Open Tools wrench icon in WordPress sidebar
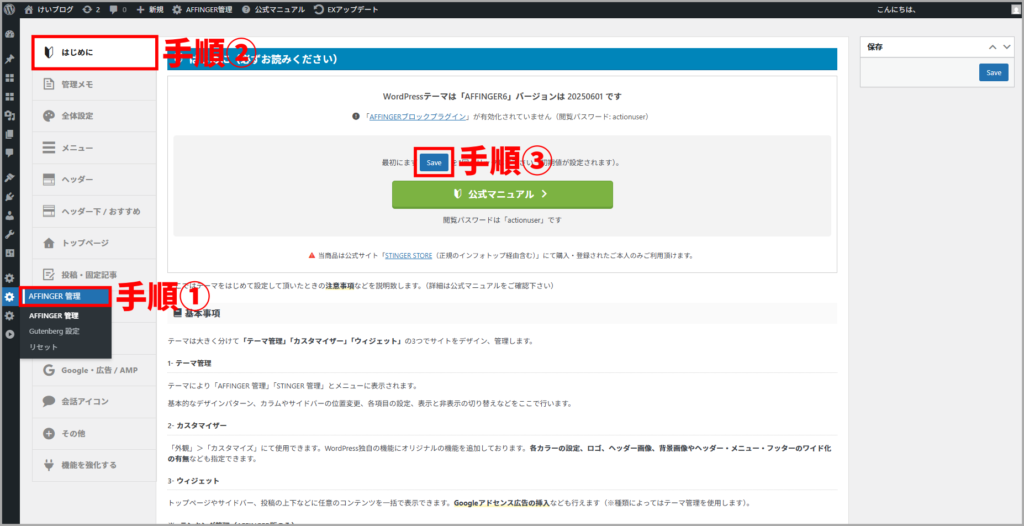Viewport: 1024px width, 526px height. (9, 234)
